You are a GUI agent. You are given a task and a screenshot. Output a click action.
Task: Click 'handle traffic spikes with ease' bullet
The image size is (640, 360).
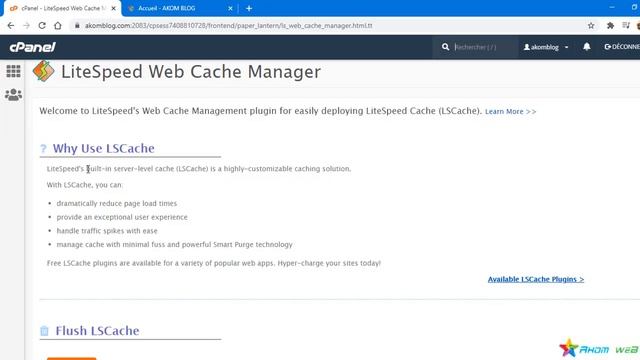click(107, 231)
